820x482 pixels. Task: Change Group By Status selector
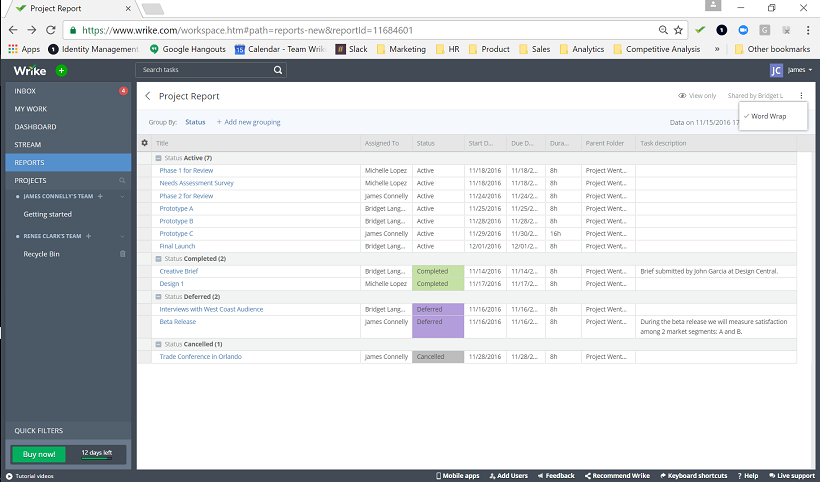[195, 122]
